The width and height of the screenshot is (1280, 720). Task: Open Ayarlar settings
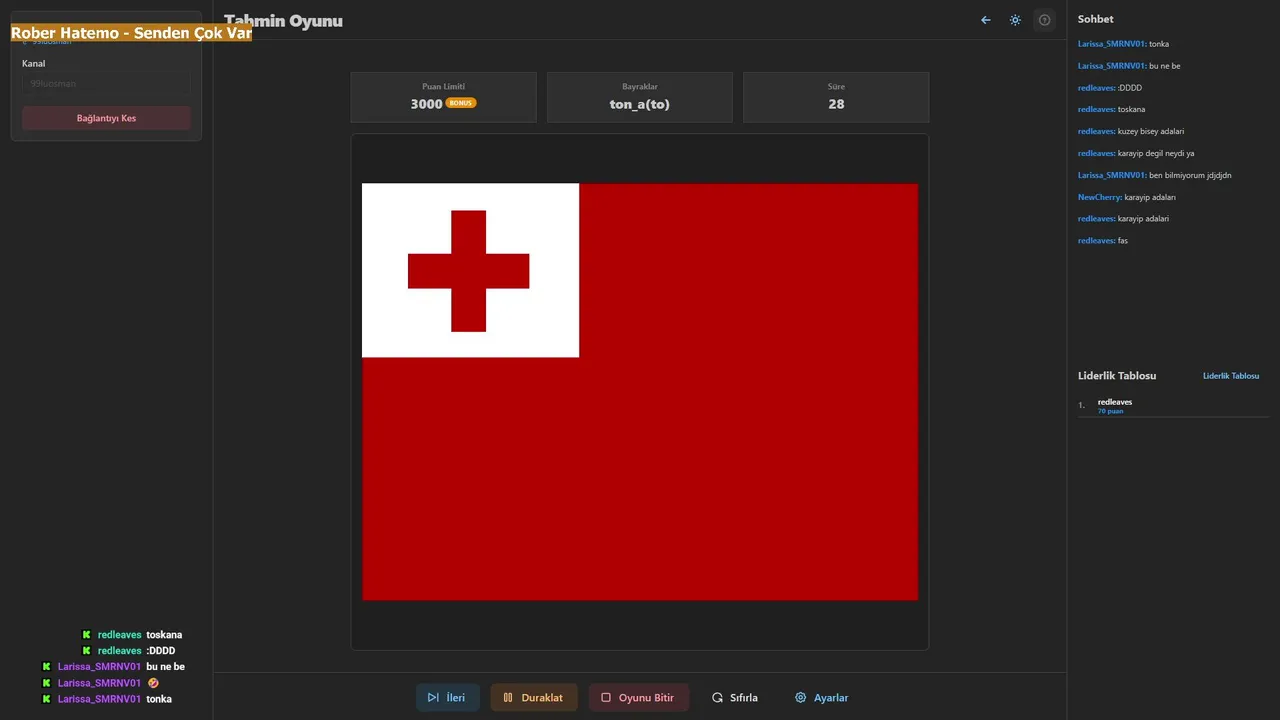pos(821,697)
